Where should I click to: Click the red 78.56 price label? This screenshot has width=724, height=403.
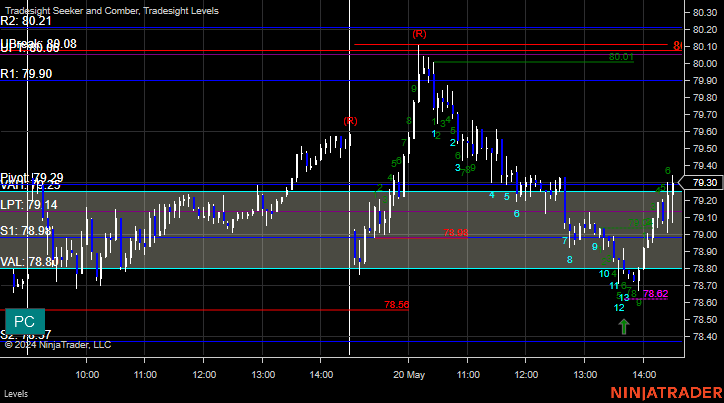click(397, 305)
